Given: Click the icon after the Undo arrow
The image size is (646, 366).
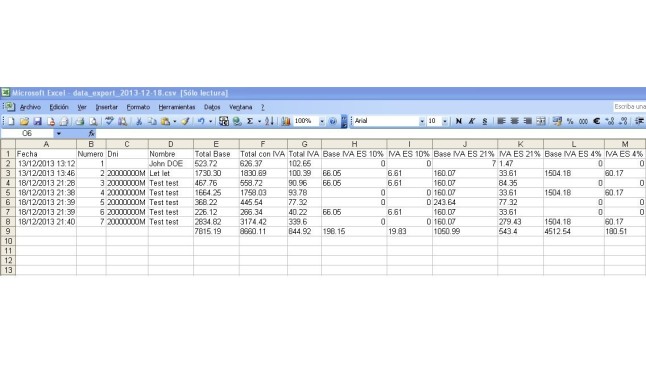Looking at the screenshot, I should 224,121.
